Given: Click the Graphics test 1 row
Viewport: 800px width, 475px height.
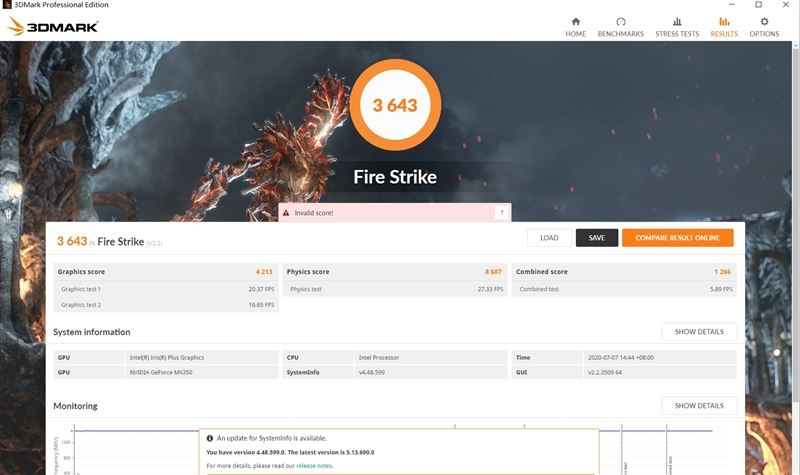Looking at the screenshot, I should [x=166, y=289].
